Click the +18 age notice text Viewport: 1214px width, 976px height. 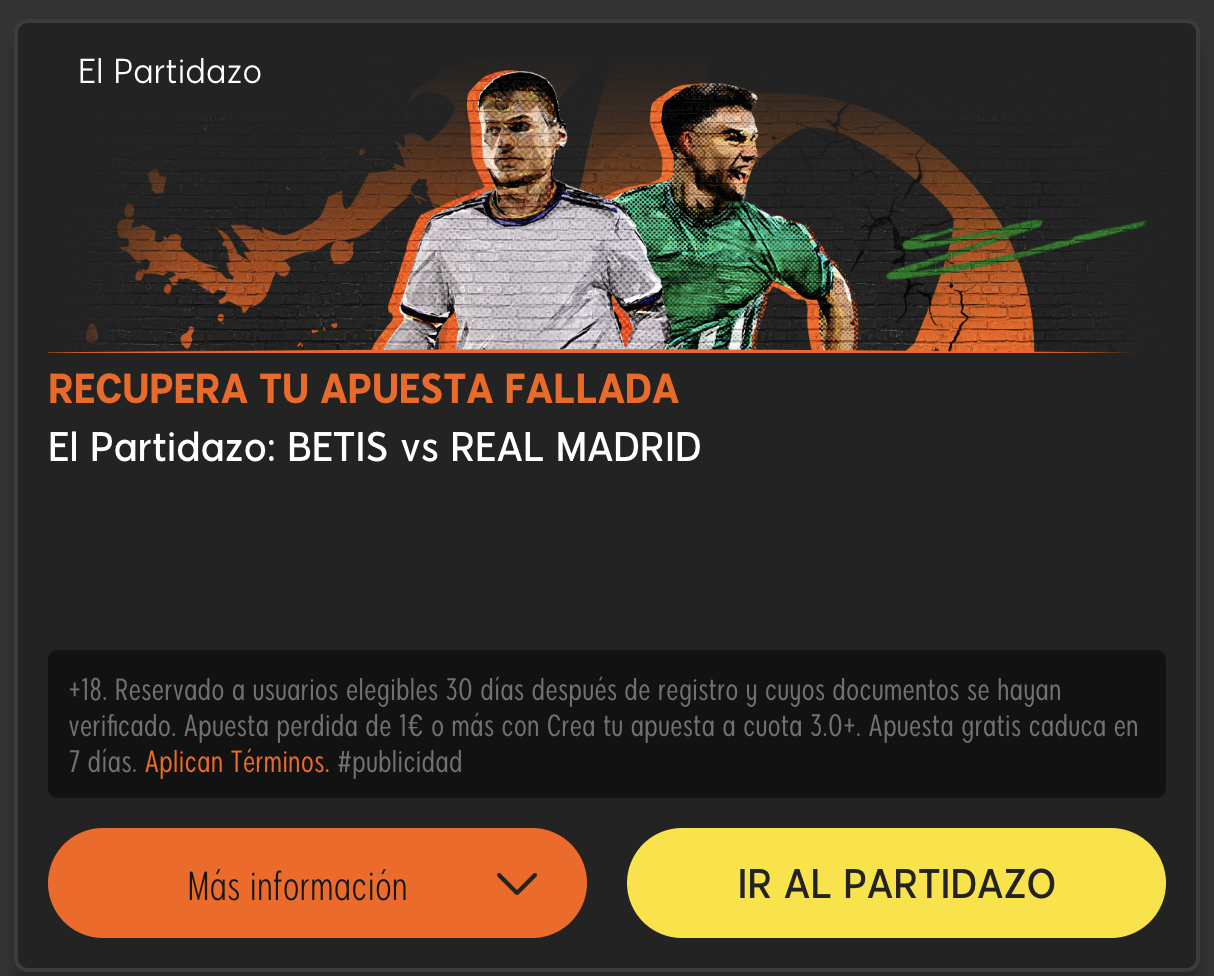coord(88,691)
